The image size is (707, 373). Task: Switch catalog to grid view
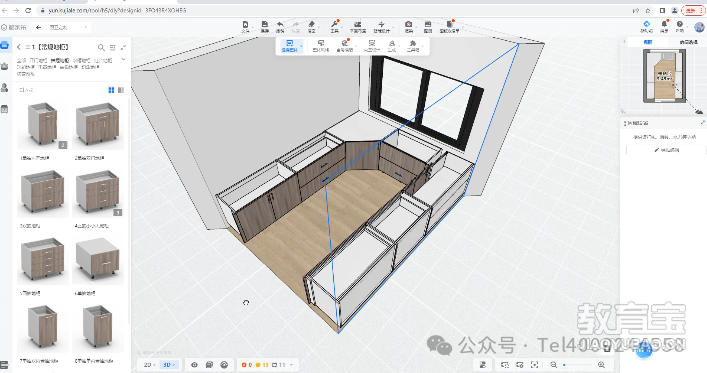tap(111, 90)
